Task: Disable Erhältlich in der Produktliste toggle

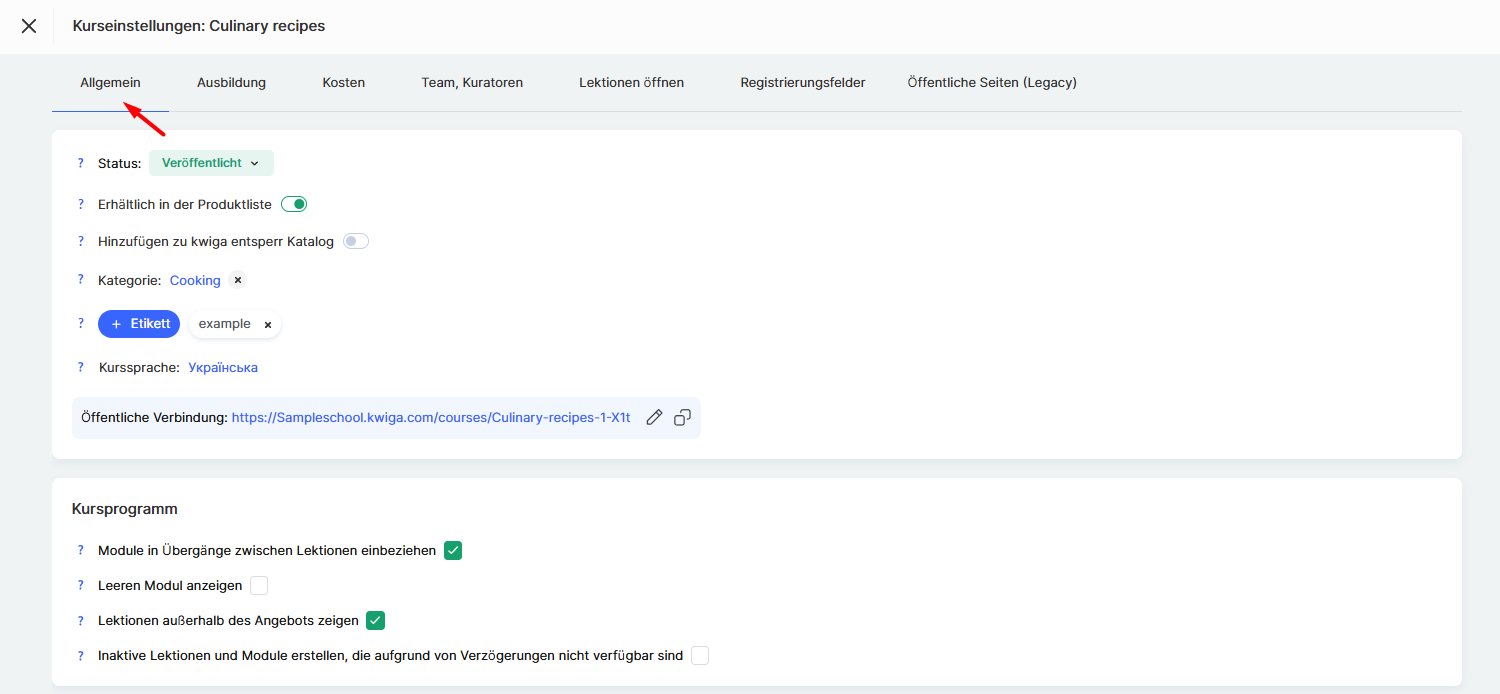Action: coord(294,204)
